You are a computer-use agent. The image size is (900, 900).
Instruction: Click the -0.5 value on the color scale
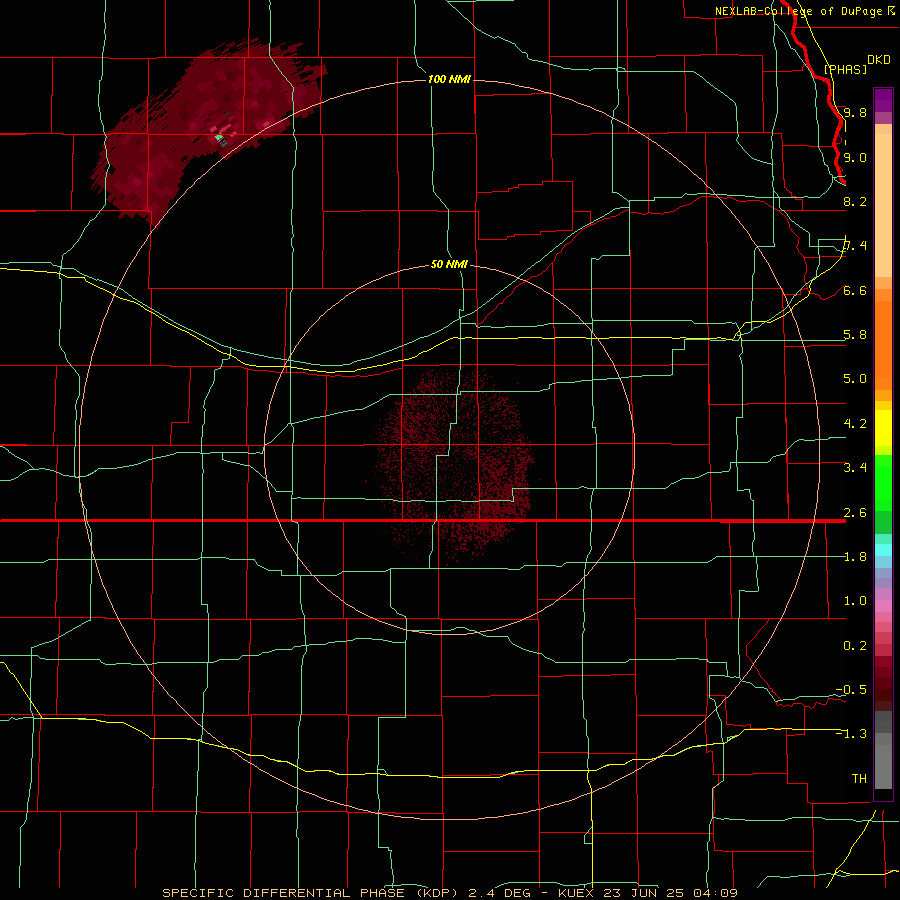click(851, 690)
